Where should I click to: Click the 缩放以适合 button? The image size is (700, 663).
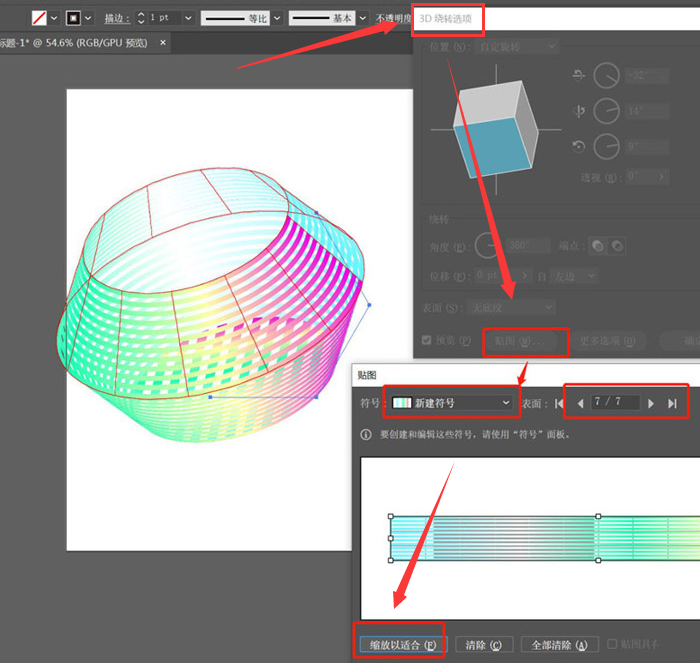(401, 645)
